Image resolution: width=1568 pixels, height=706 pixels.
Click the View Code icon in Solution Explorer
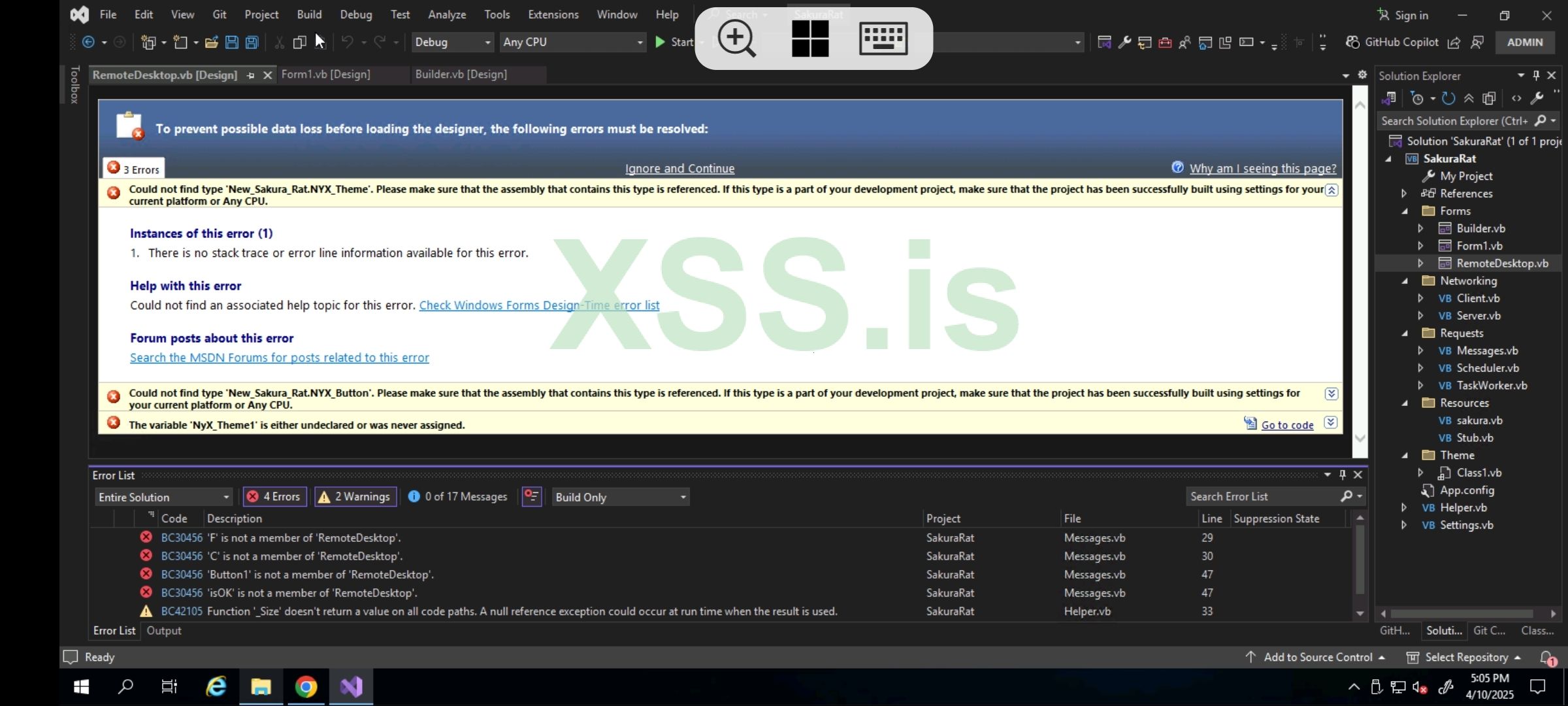[x=1517, y=98]
